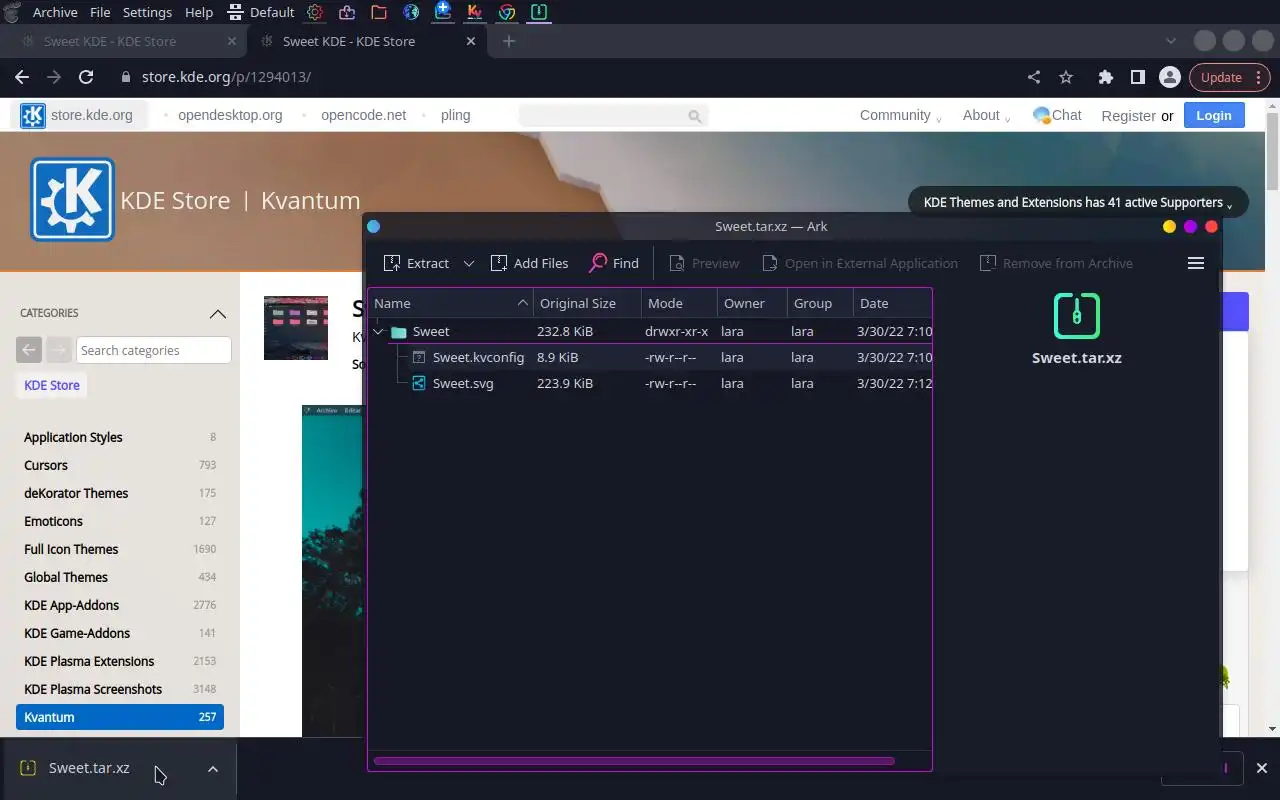Switch to Chrome from the panel
Screen dimensions: 1280x800
point(507,12)
